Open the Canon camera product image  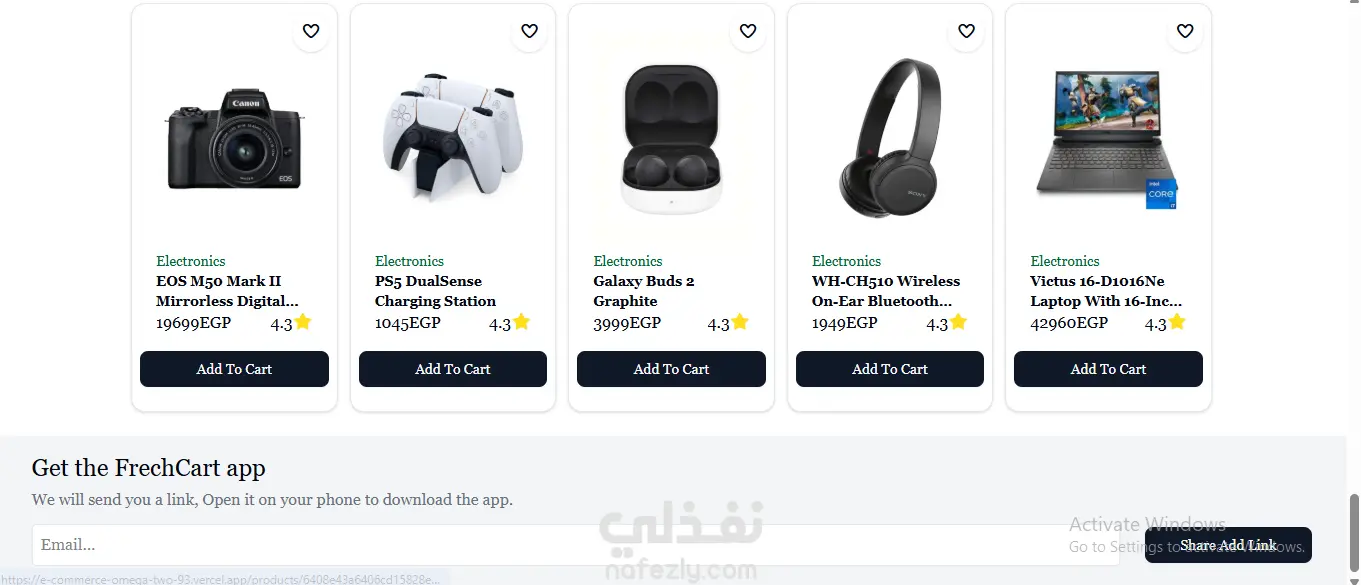coord(235,138)
